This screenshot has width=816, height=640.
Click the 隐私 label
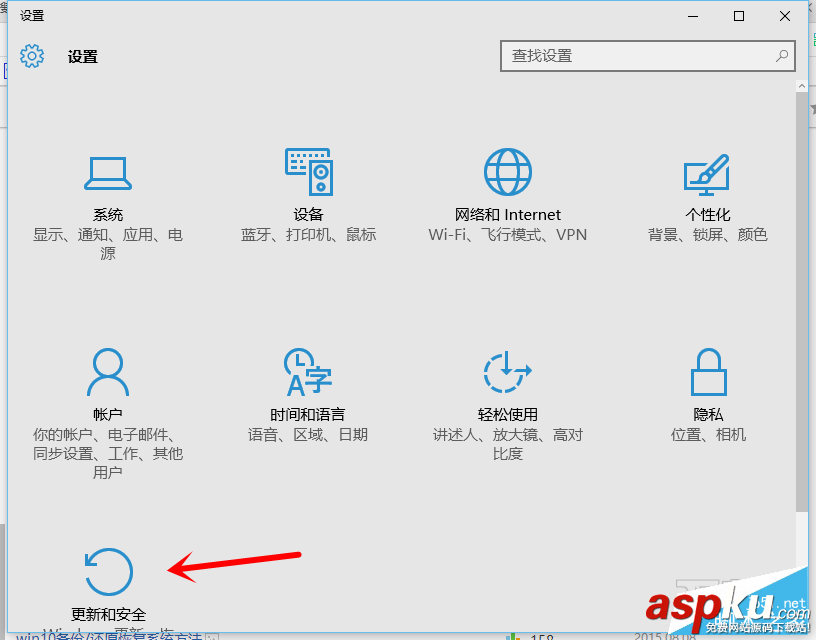pos(708,414)
